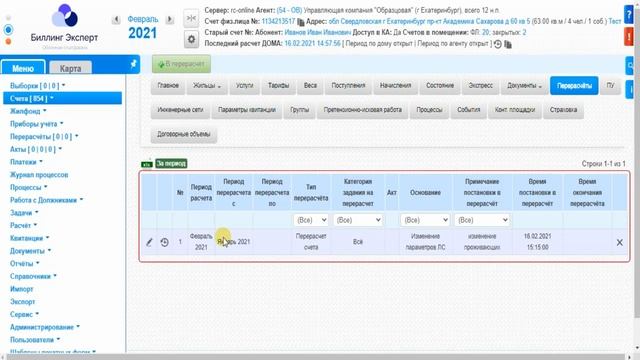Open the settings gear button
Viewport: 640px width, 360px height.
tap(191, 39)
